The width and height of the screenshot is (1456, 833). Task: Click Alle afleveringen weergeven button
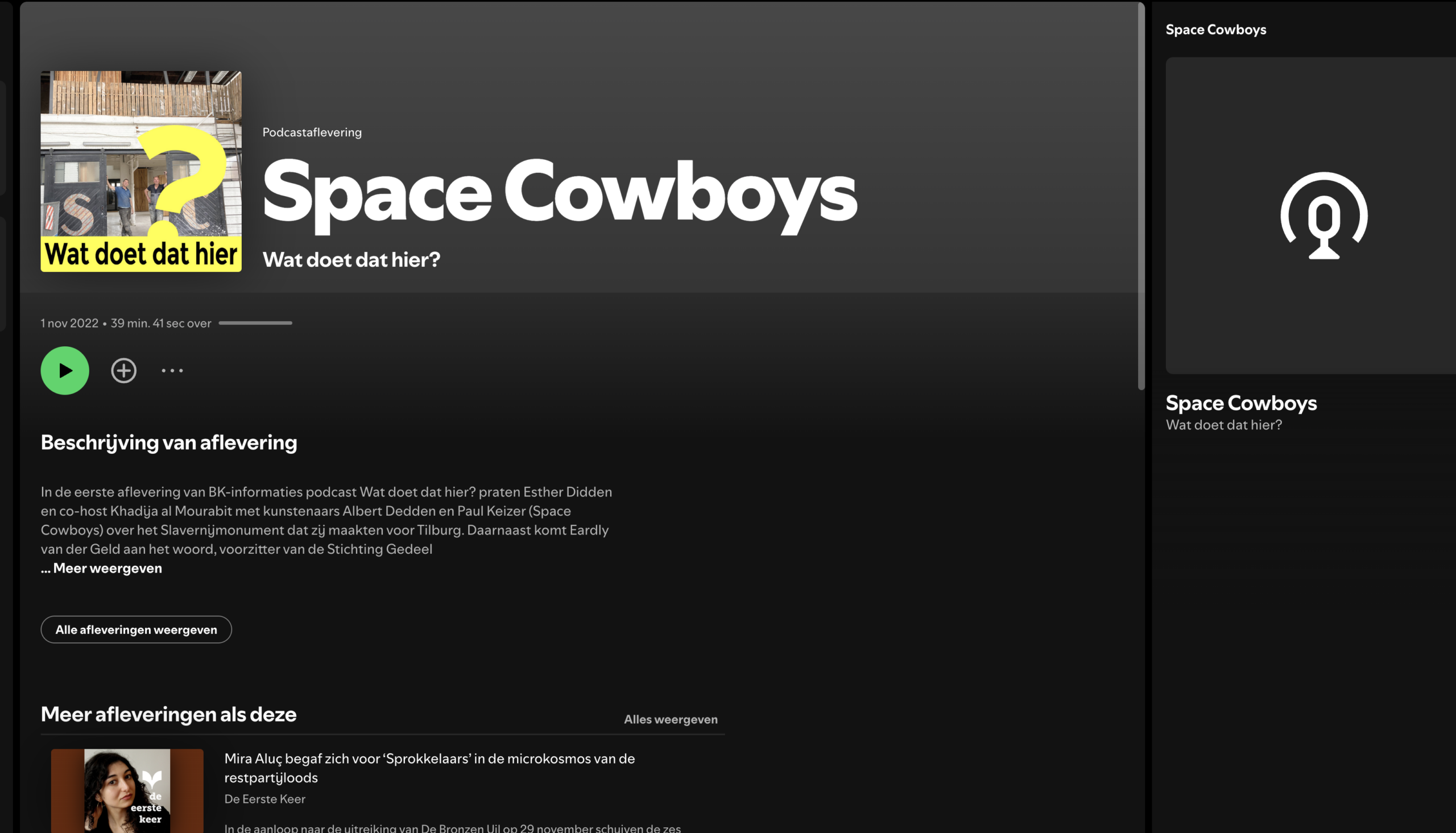point(136,629)
